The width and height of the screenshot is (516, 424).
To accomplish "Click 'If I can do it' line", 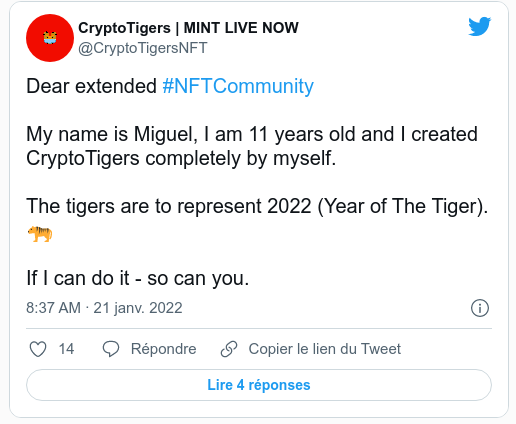I will 138,278.
